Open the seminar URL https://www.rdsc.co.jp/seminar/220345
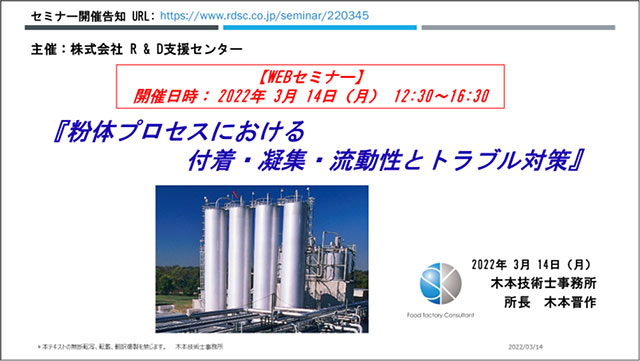 [x=264, y=16]
